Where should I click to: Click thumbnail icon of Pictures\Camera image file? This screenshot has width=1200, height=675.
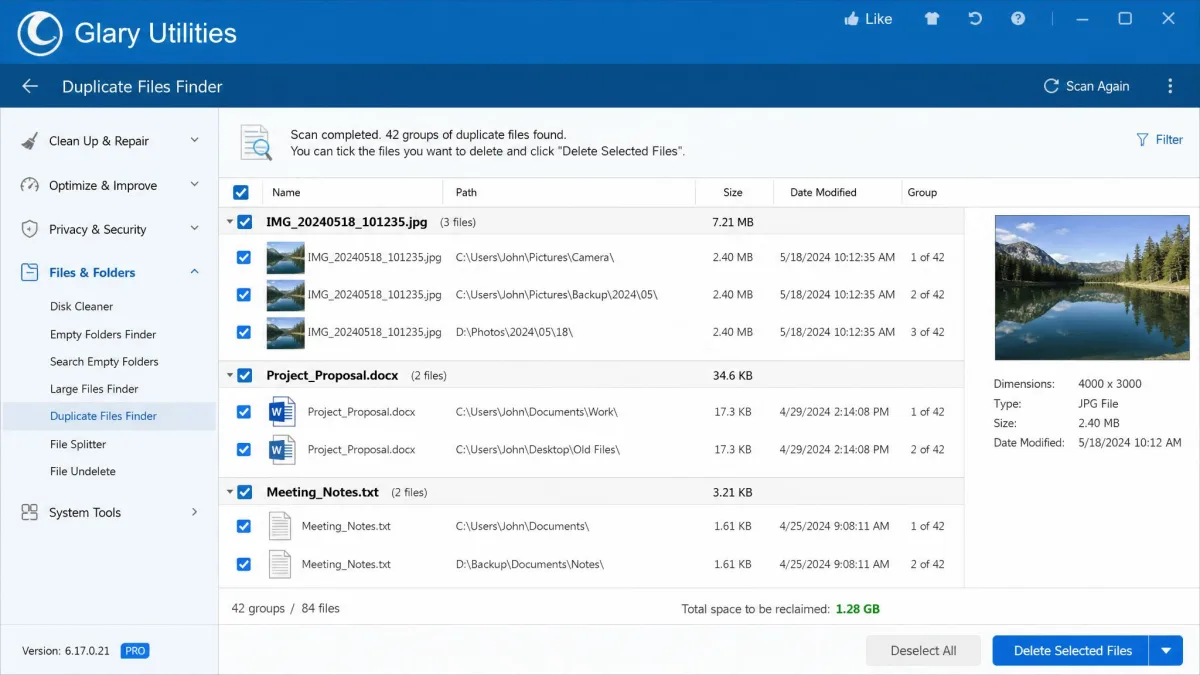point(285,258)
